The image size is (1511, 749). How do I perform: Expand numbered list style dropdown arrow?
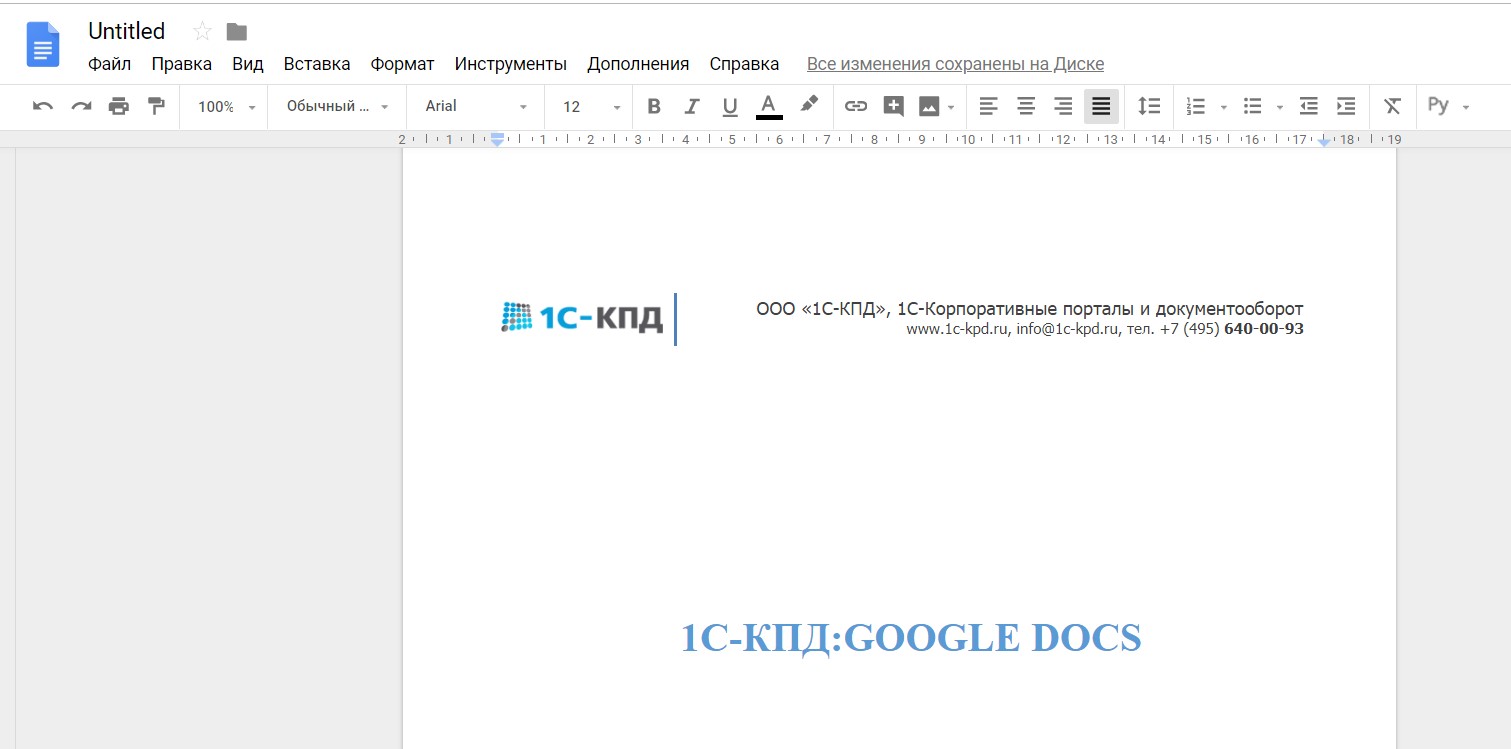(x=1223, y=107)
